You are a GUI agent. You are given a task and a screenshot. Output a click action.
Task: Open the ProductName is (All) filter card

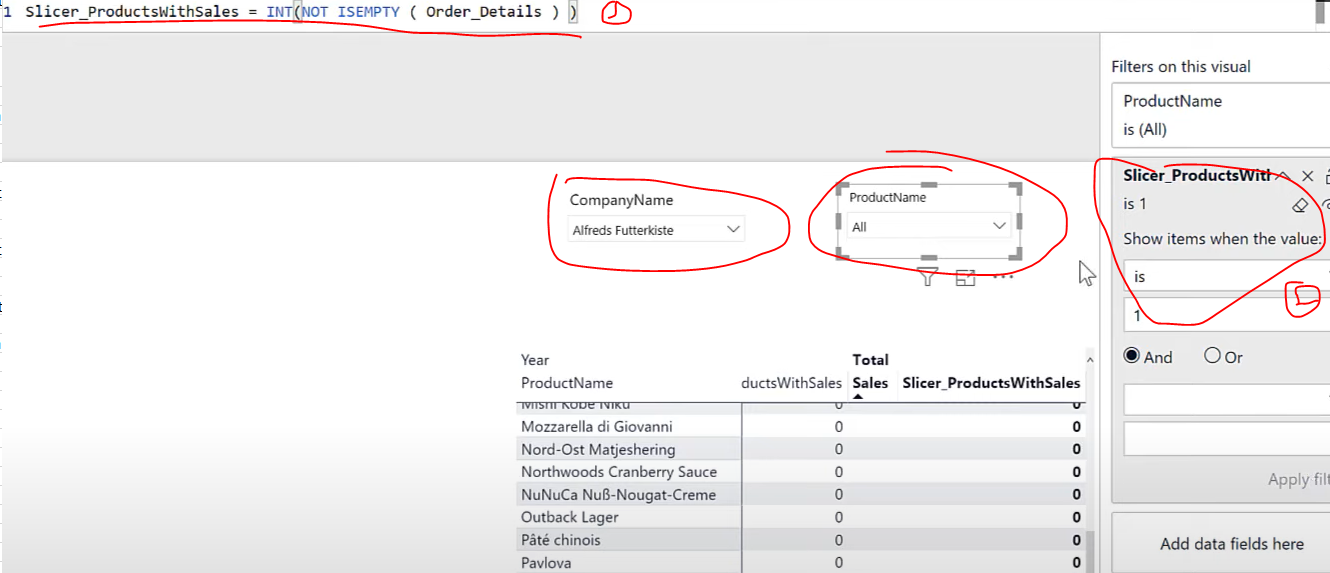point(1221,115)
